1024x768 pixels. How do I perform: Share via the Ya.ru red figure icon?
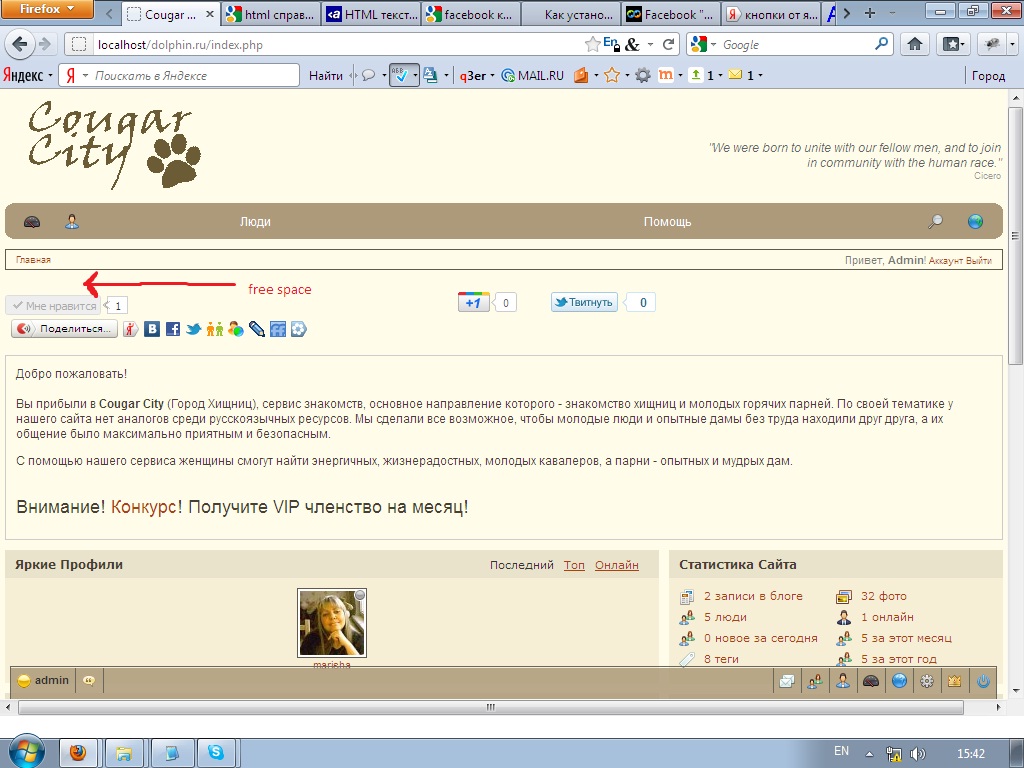131,329
